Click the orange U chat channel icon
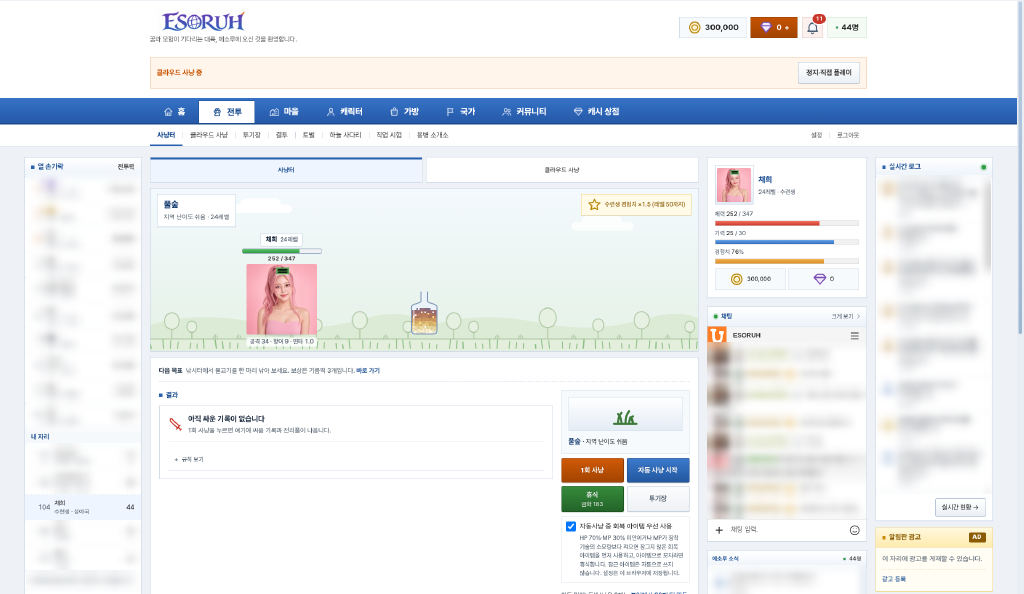Image resolution: width=1024 pixels, height=594 pixels. click(x=717, y=335)
